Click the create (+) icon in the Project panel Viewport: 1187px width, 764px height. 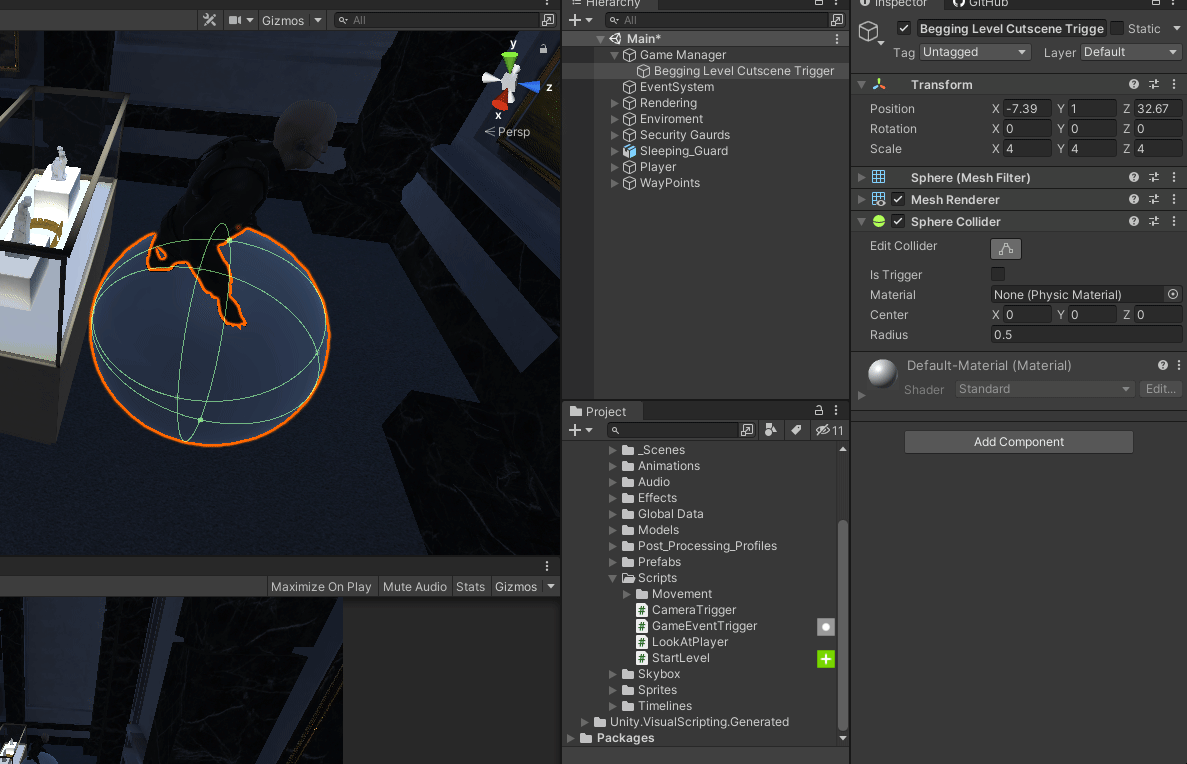point(573,430)
